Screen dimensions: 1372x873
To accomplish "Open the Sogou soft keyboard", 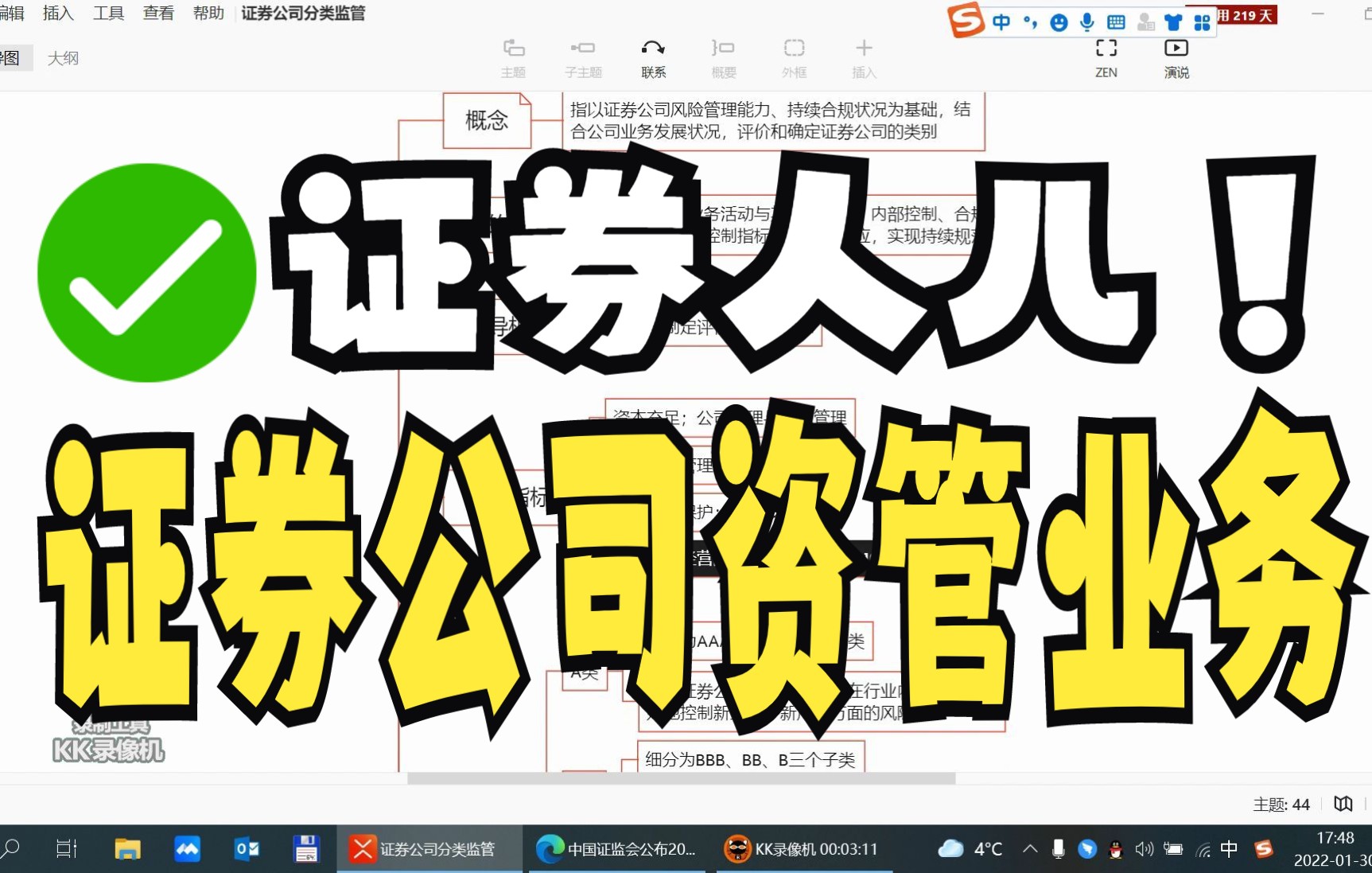I will 1116,22.
